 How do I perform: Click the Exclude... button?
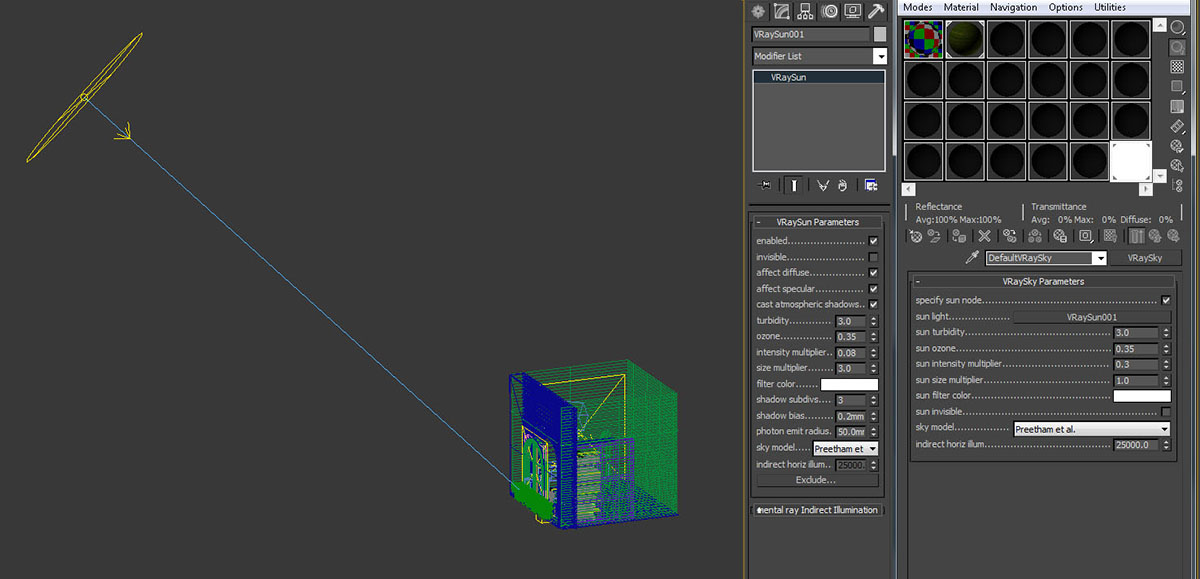(x=815, y=480)
